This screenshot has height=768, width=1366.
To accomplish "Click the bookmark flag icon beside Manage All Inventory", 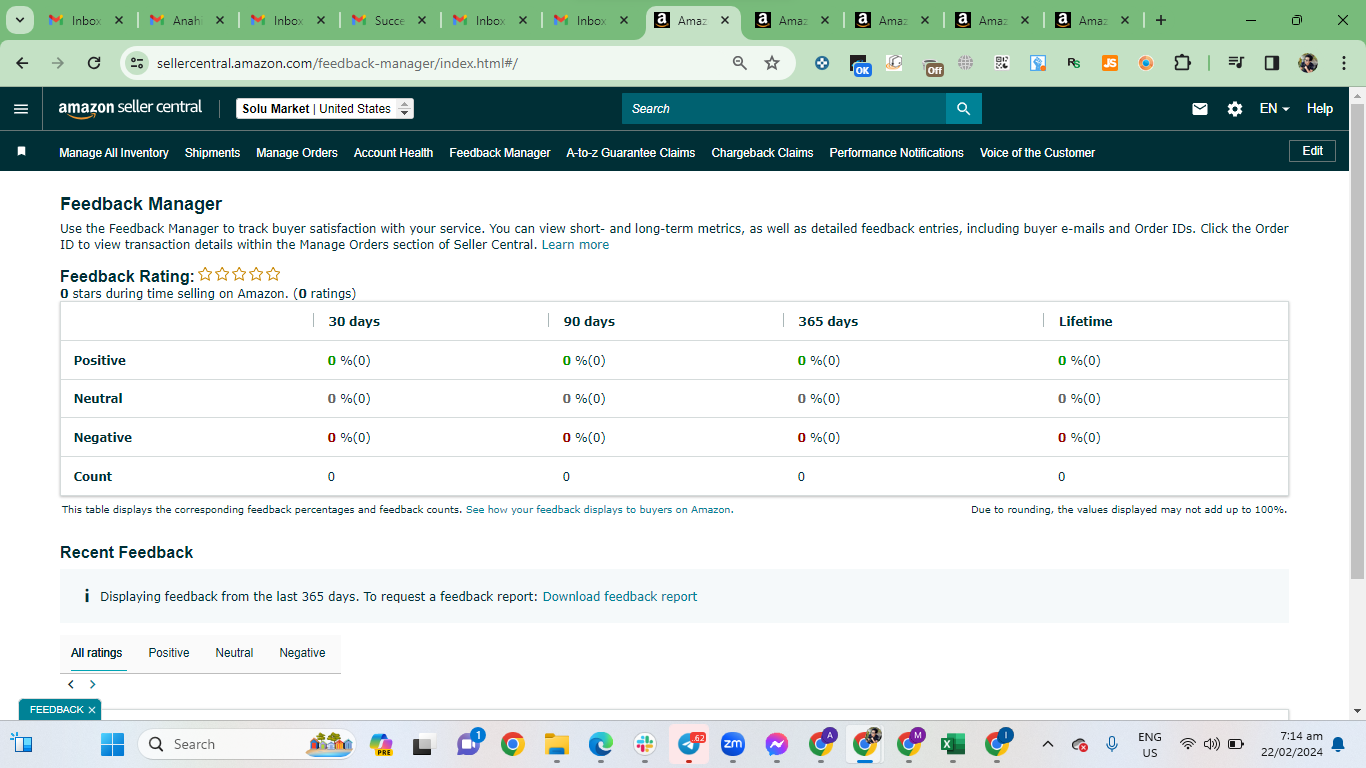I will pyautogui.click(x=21, y=152).
